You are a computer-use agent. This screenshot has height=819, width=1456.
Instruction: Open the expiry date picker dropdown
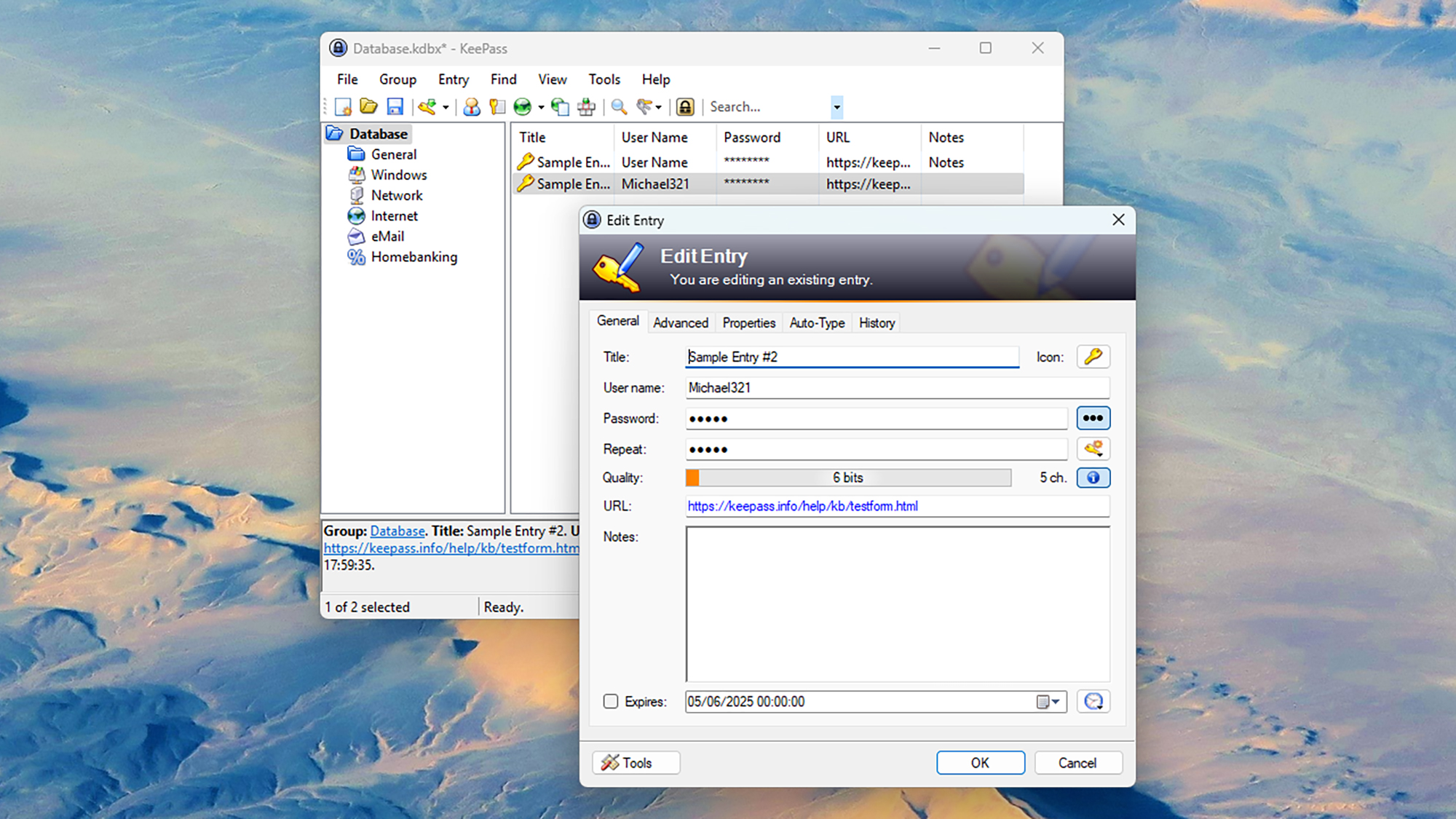pyautogui.click(x=1048, y=701)
